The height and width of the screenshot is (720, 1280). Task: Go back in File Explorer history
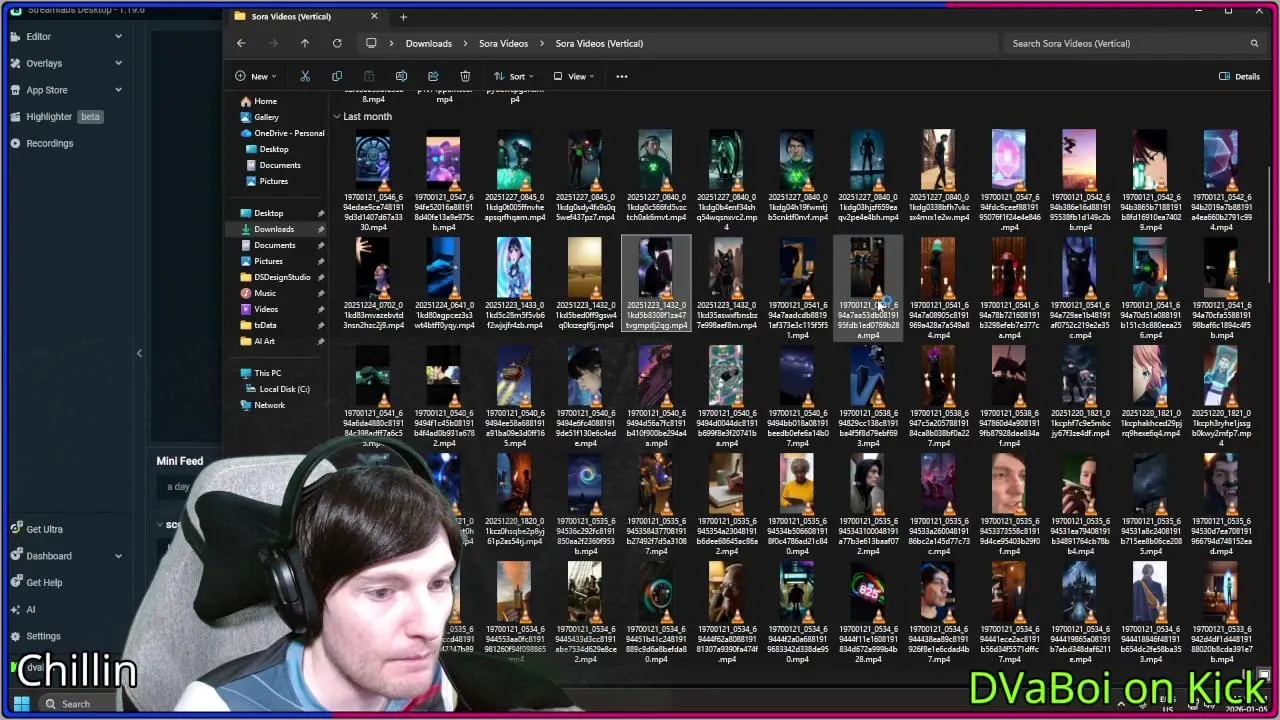point(241,43)
